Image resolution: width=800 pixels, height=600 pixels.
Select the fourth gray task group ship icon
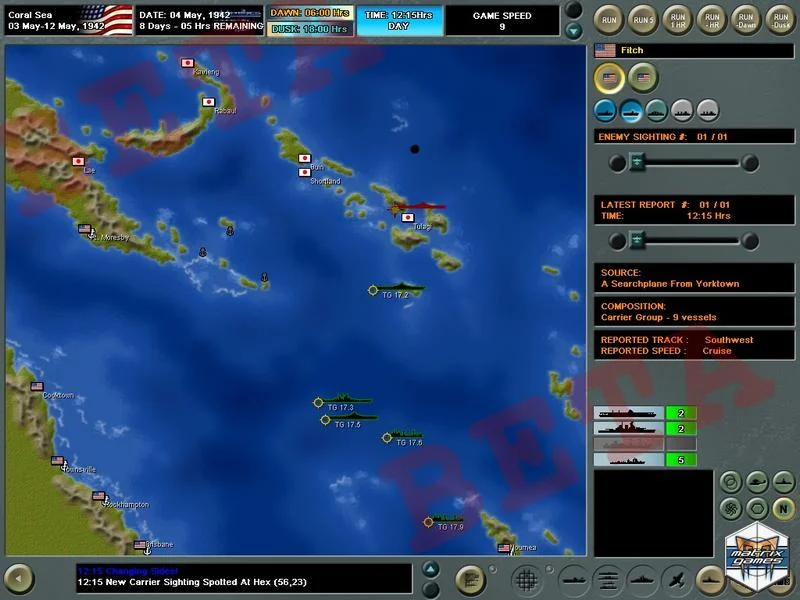pyautogui.click(x=682, y=109)
